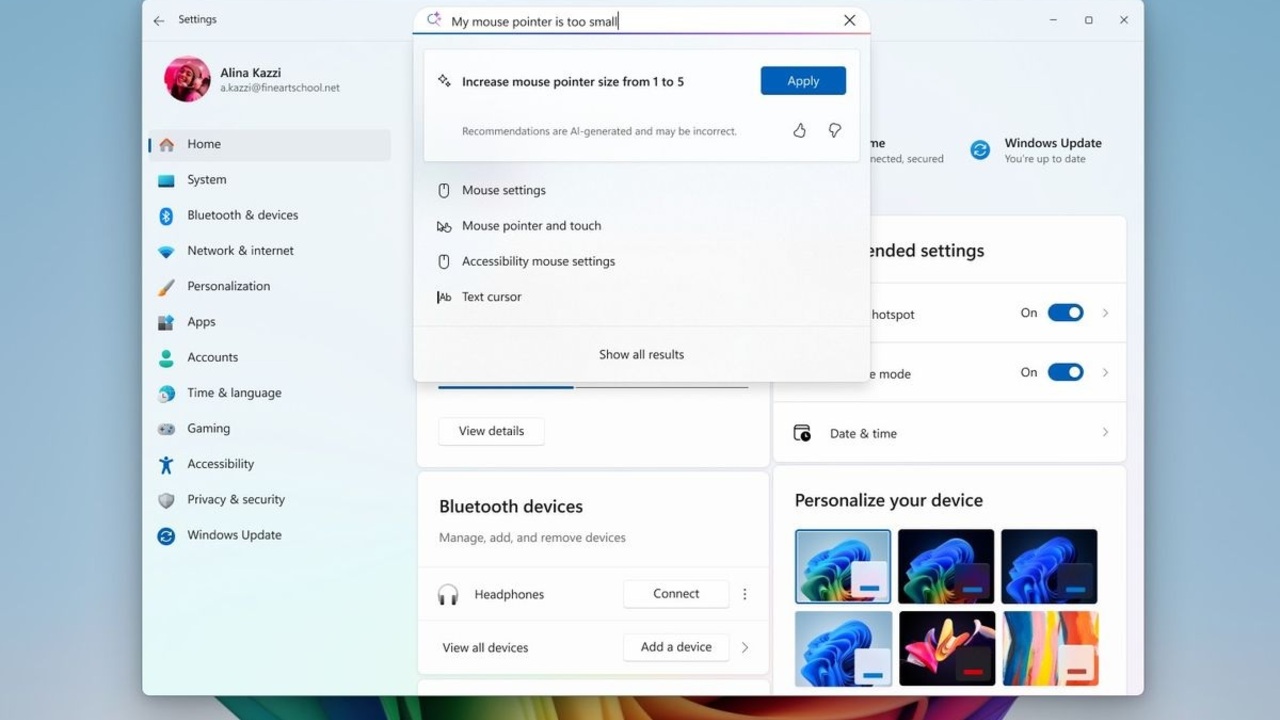This screenshot has width=1280, height=720.
Task: Select Mouse settings from search results
Action: coord(503,190)
